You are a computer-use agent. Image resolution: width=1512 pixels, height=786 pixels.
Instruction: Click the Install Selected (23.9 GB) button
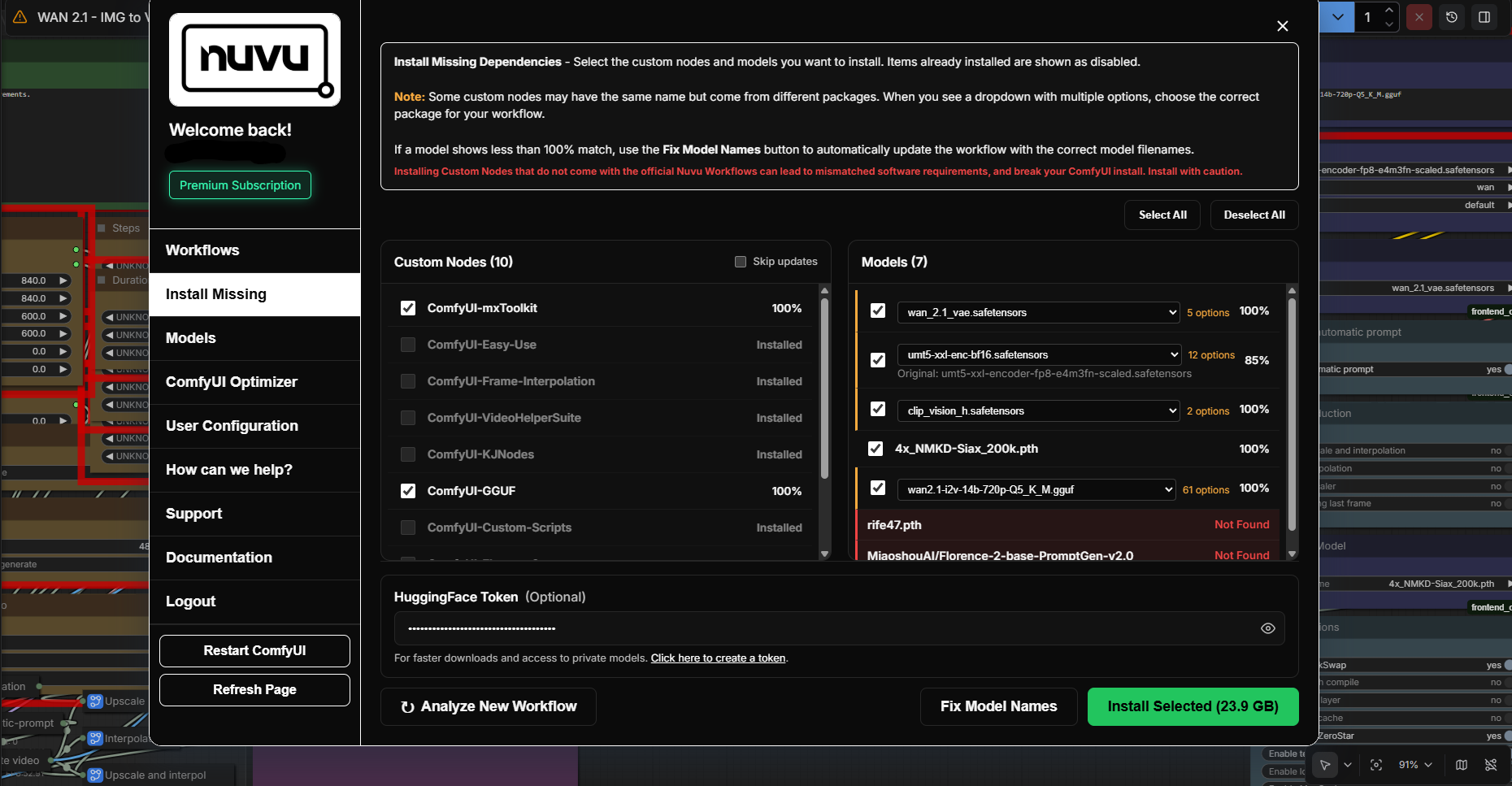(1193, 706)
